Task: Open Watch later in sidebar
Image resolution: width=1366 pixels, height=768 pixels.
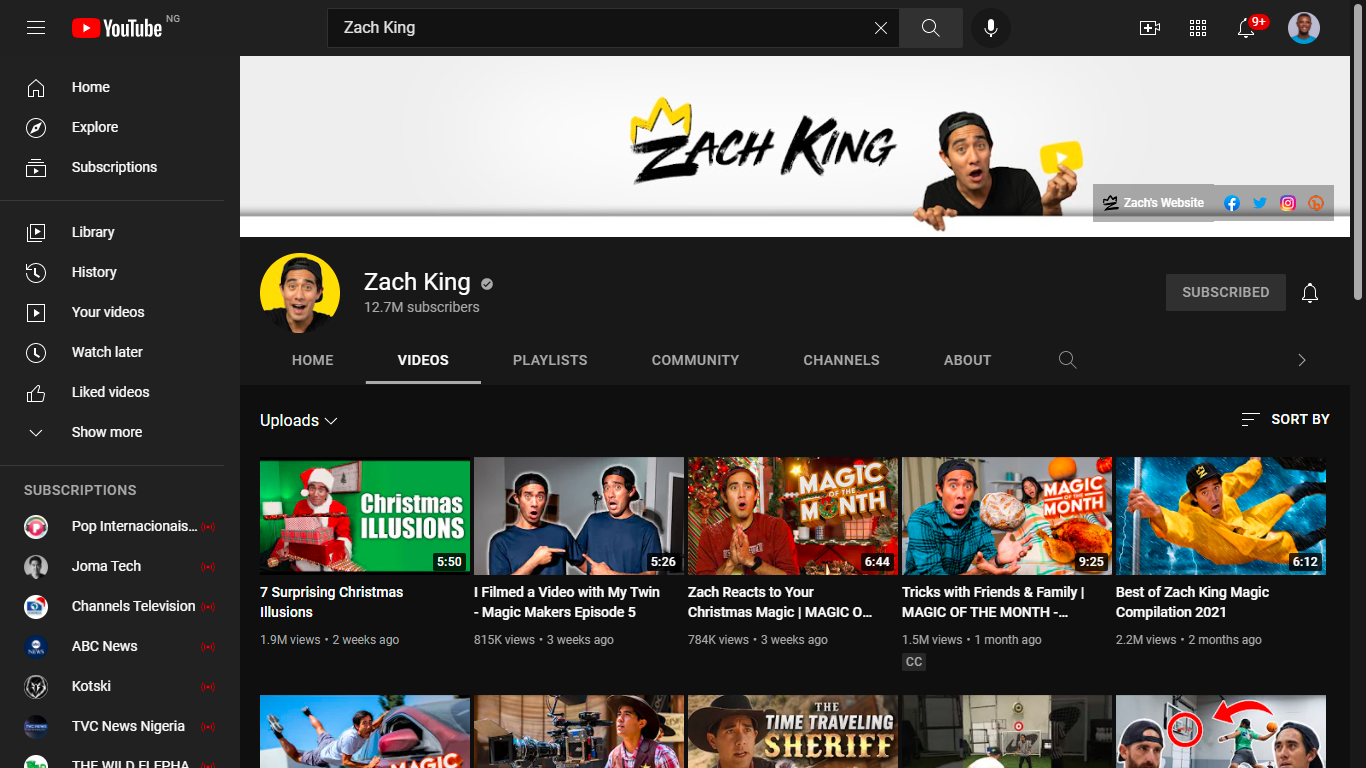Action: click(x=120, y=352)
